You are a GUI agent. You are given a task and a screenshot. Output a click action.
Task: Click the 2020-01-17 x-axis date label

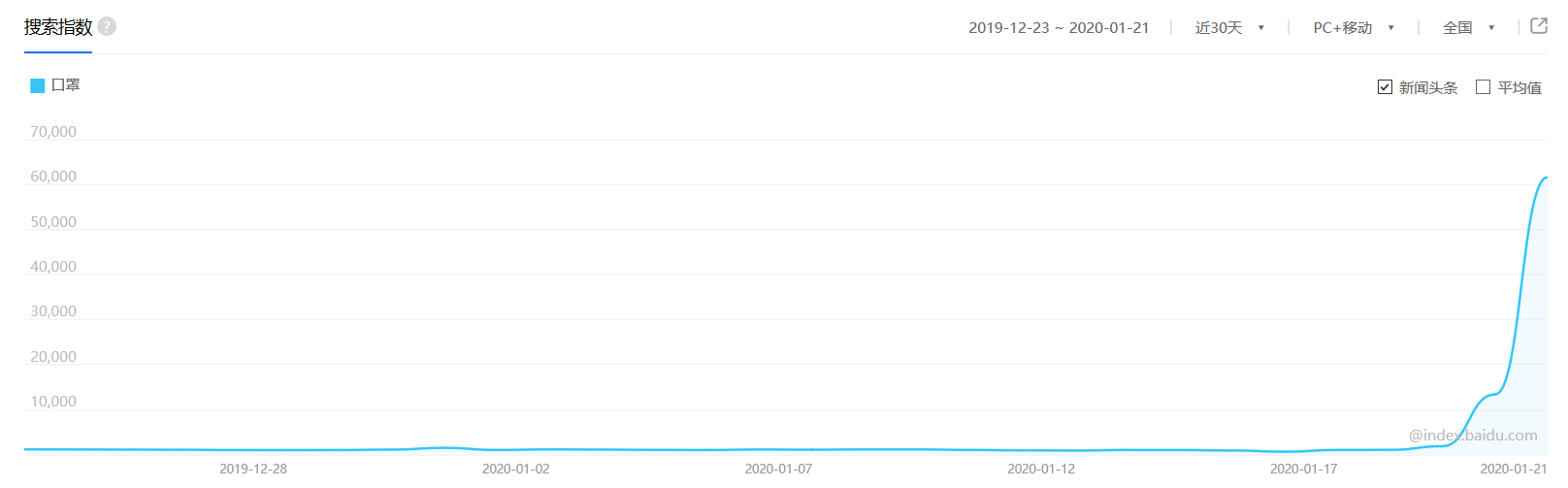[1303, 469]
